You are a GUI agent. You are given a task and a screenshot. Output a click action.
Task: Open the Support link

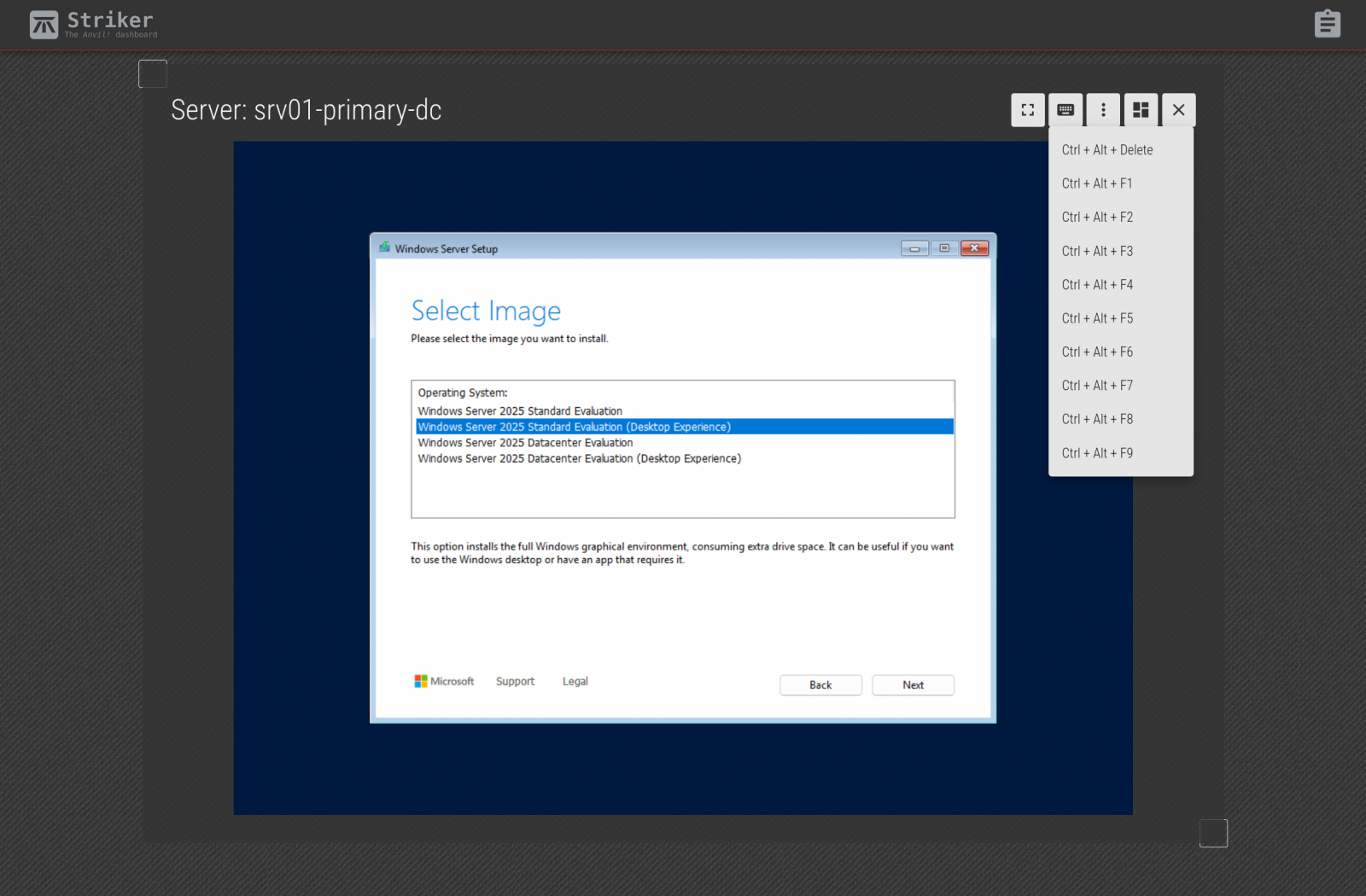[515, 682]
